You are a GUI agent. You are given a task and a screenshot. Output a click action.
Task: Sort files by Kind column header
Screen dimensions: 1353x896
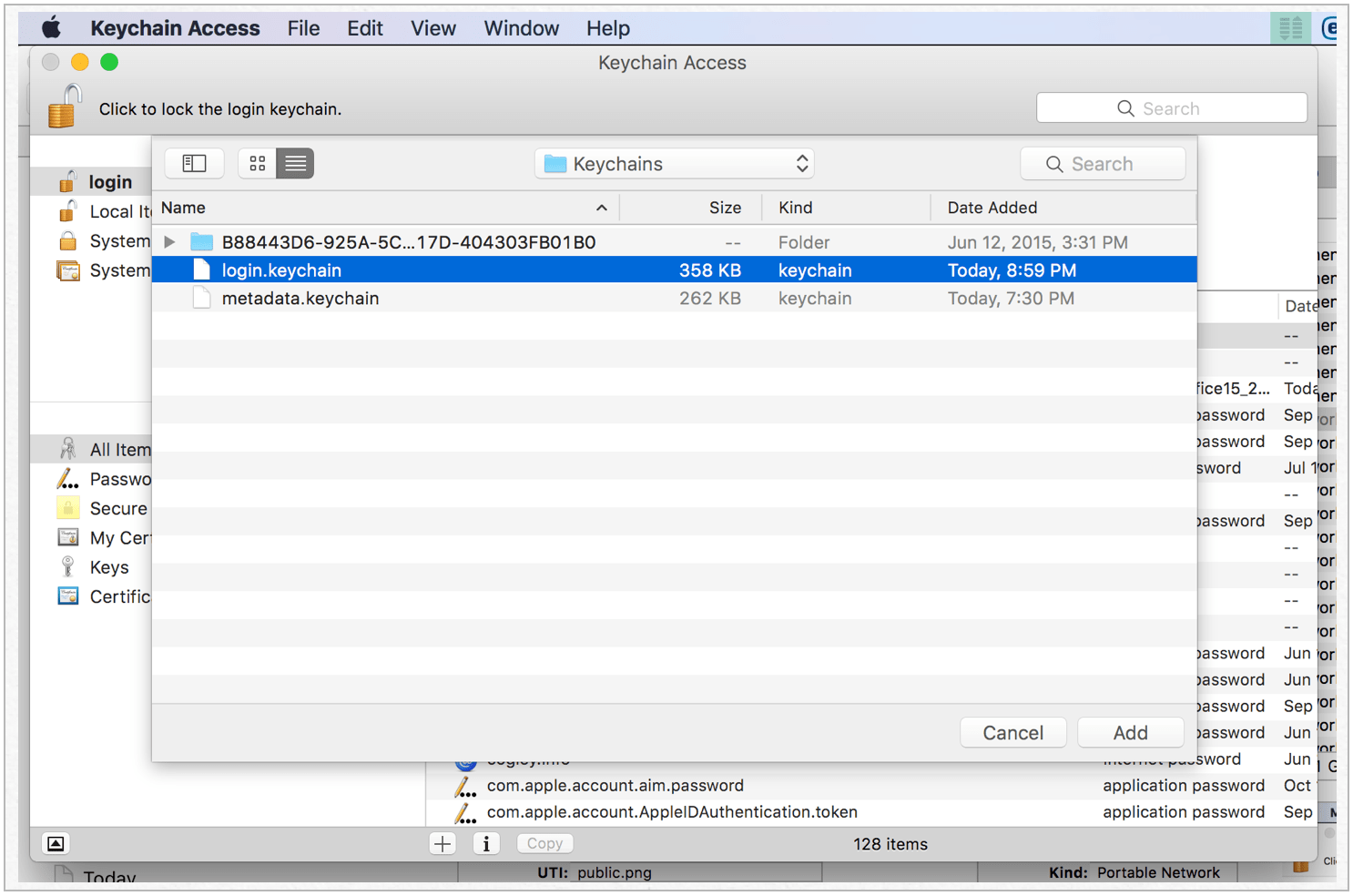click(846, 208)
